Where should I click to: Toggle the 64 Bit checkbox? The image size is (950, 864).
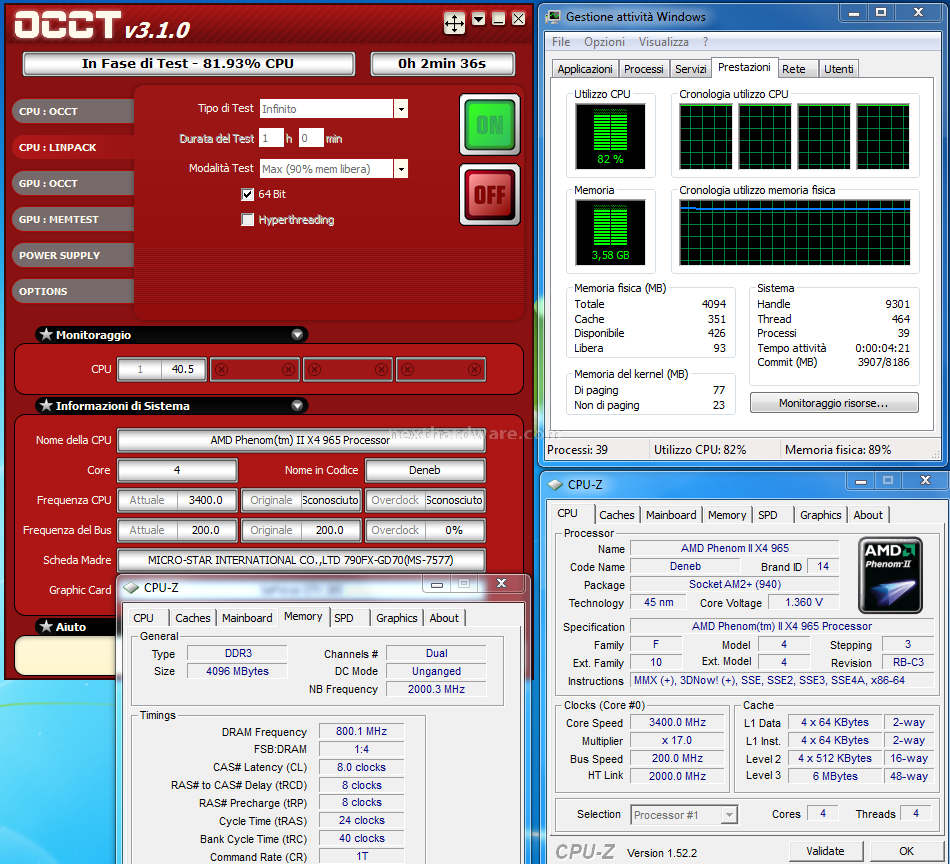(x=247, y=194)
